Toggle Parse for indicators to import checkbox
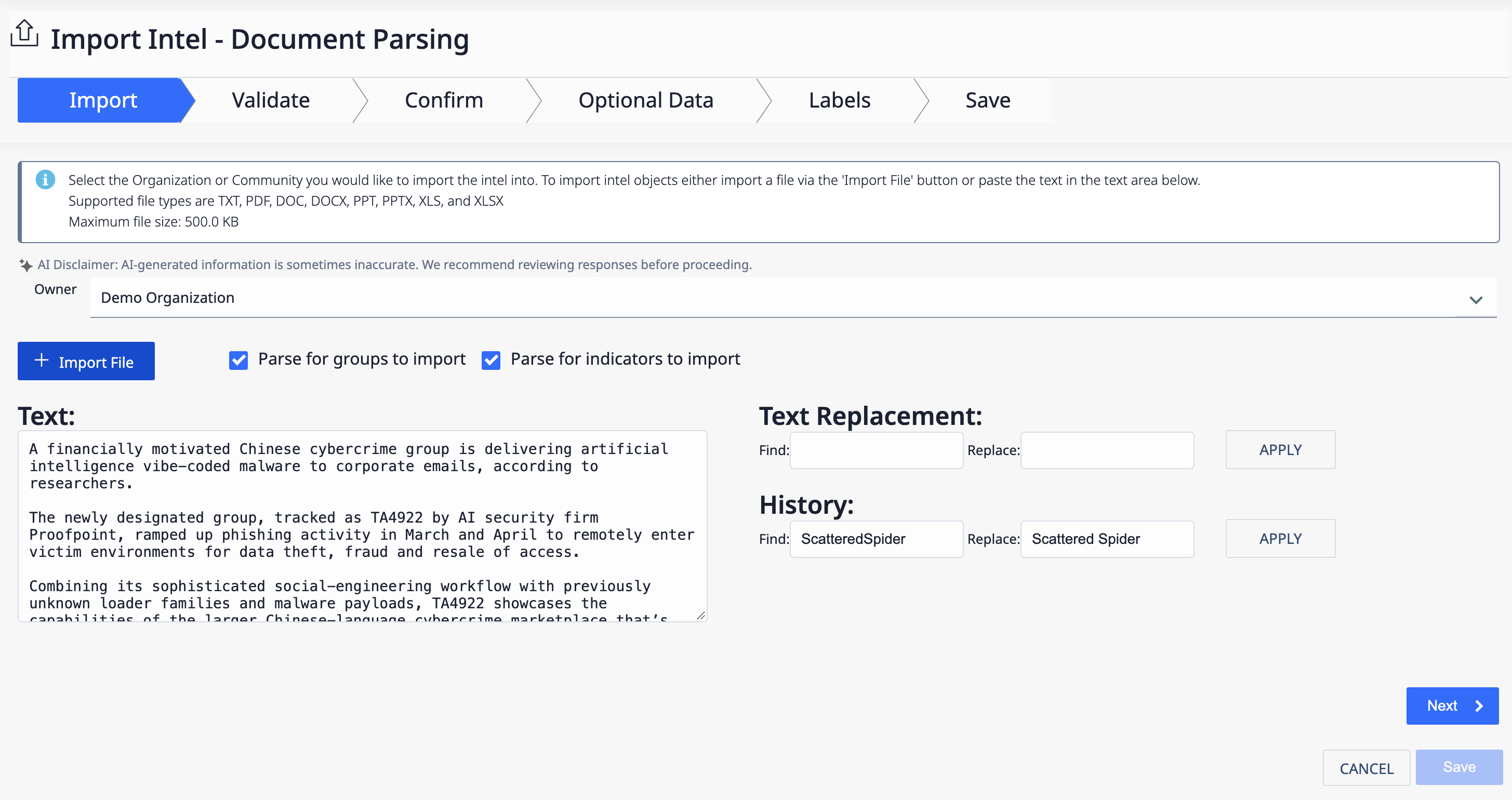The width and height of the screenshot is (1512, 800). [490, 361]
